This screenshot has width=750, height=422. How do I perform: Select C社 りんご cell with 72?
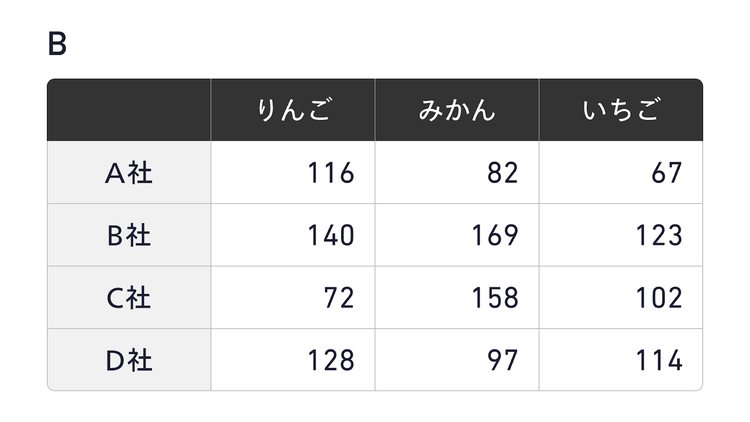pos(293,298)
